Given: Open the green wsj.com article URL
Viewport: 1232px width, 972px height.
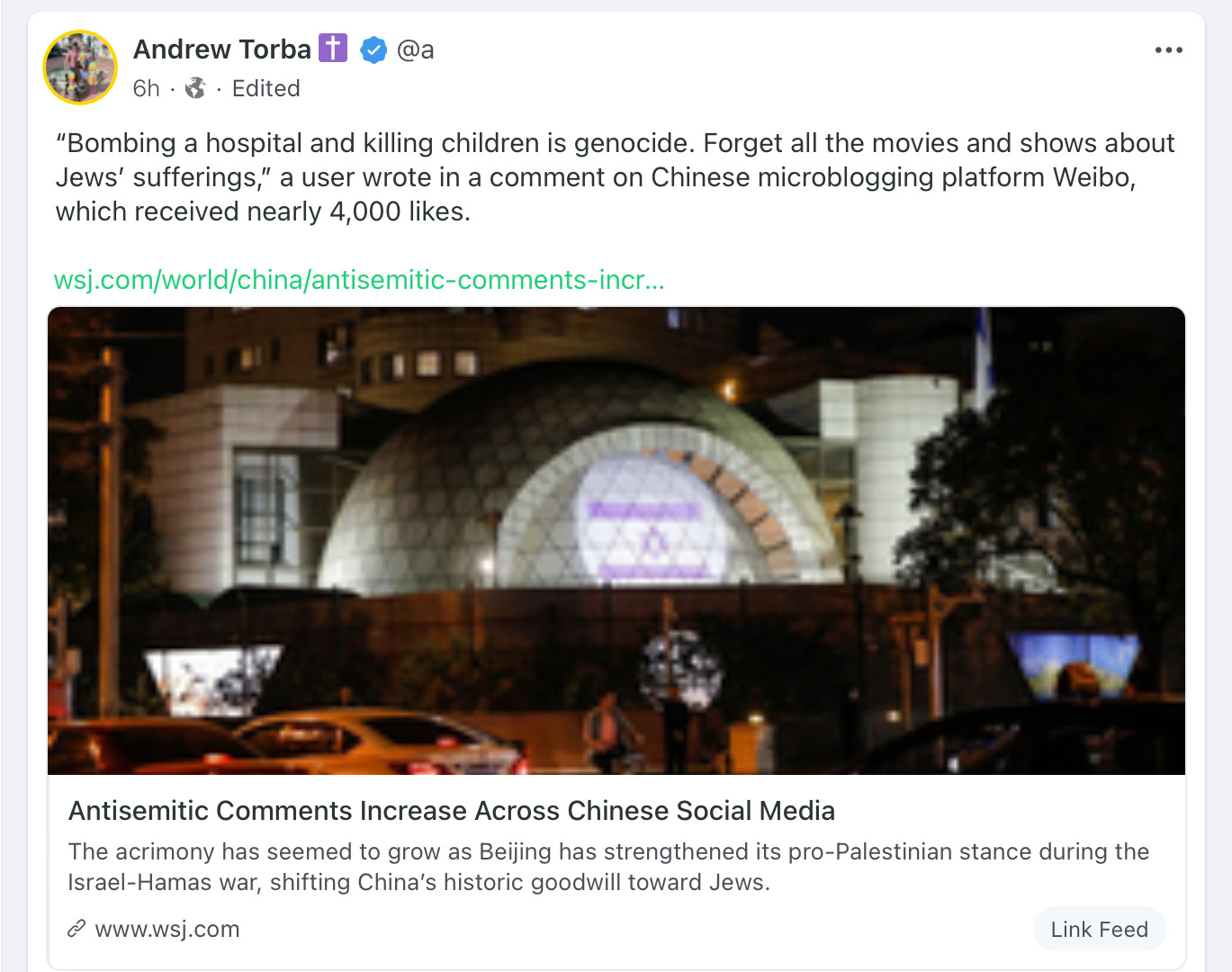Looking at the screenshot, I should tap(359, 280).
